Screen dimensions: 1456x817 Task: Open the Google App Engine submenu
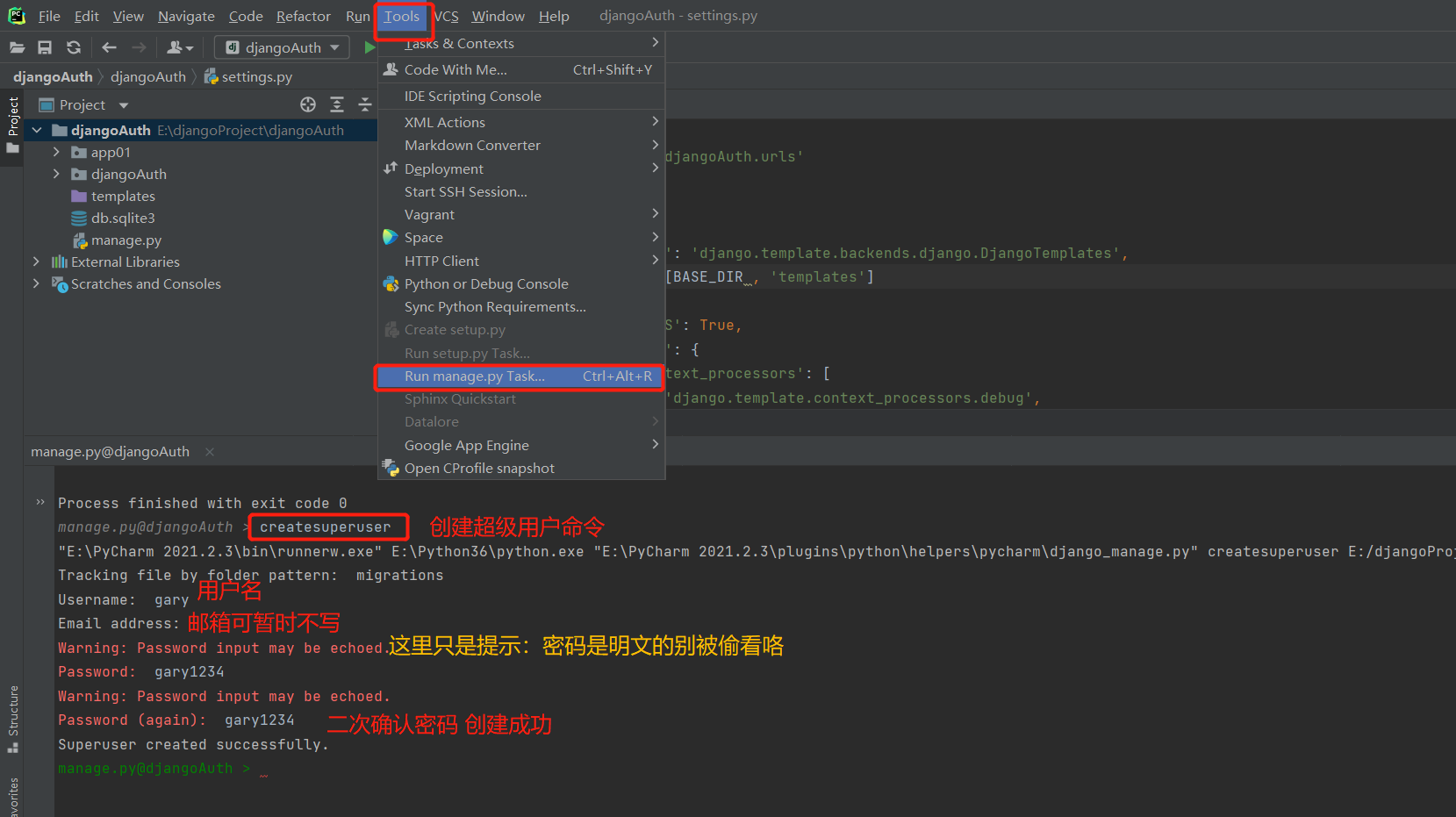(x=521, y=445)
